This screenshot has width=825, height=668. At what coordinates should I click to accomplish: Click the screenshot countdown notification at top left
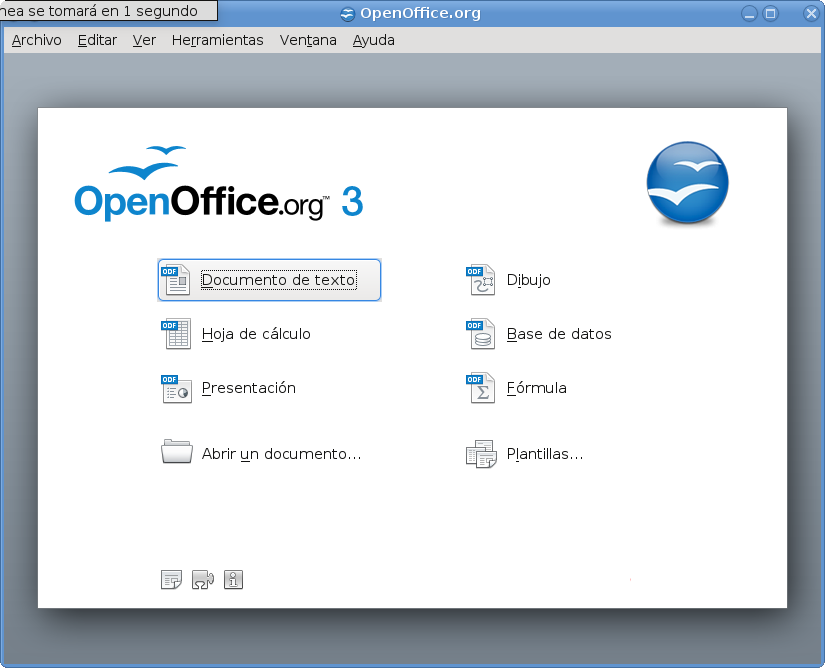105,11
